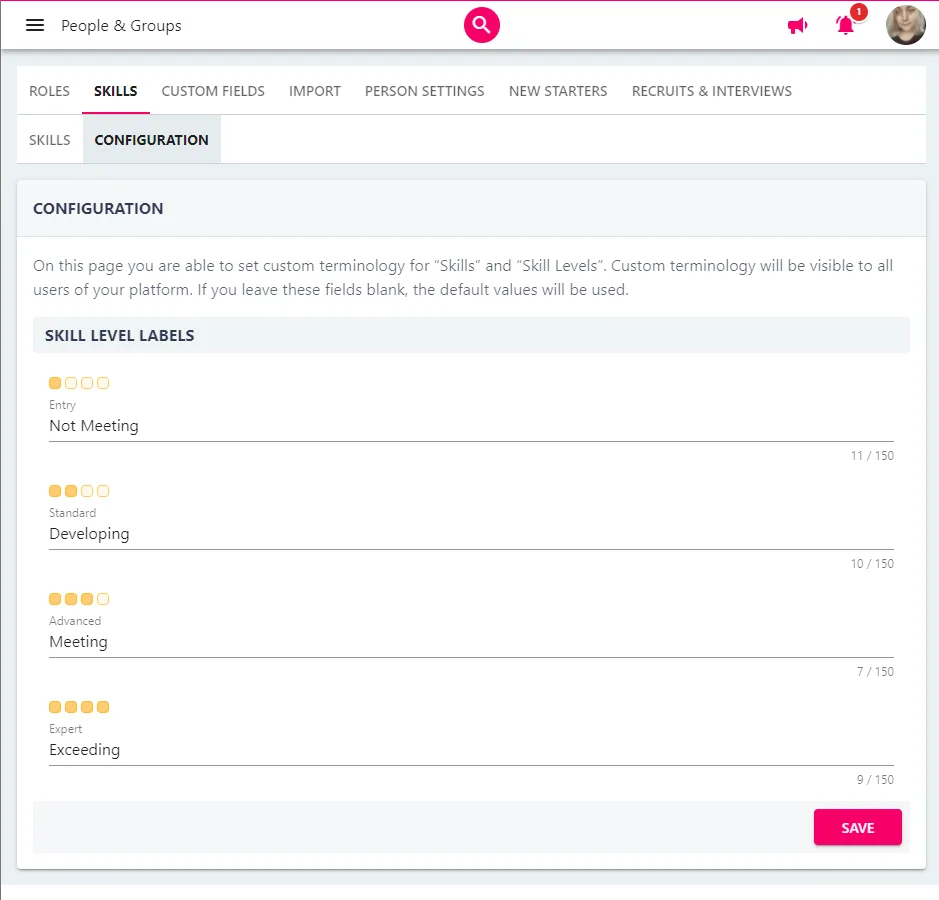Click the '7 / 150' character counter
Image resolution: width=939 pixels, height=900 pixels.
875,672
